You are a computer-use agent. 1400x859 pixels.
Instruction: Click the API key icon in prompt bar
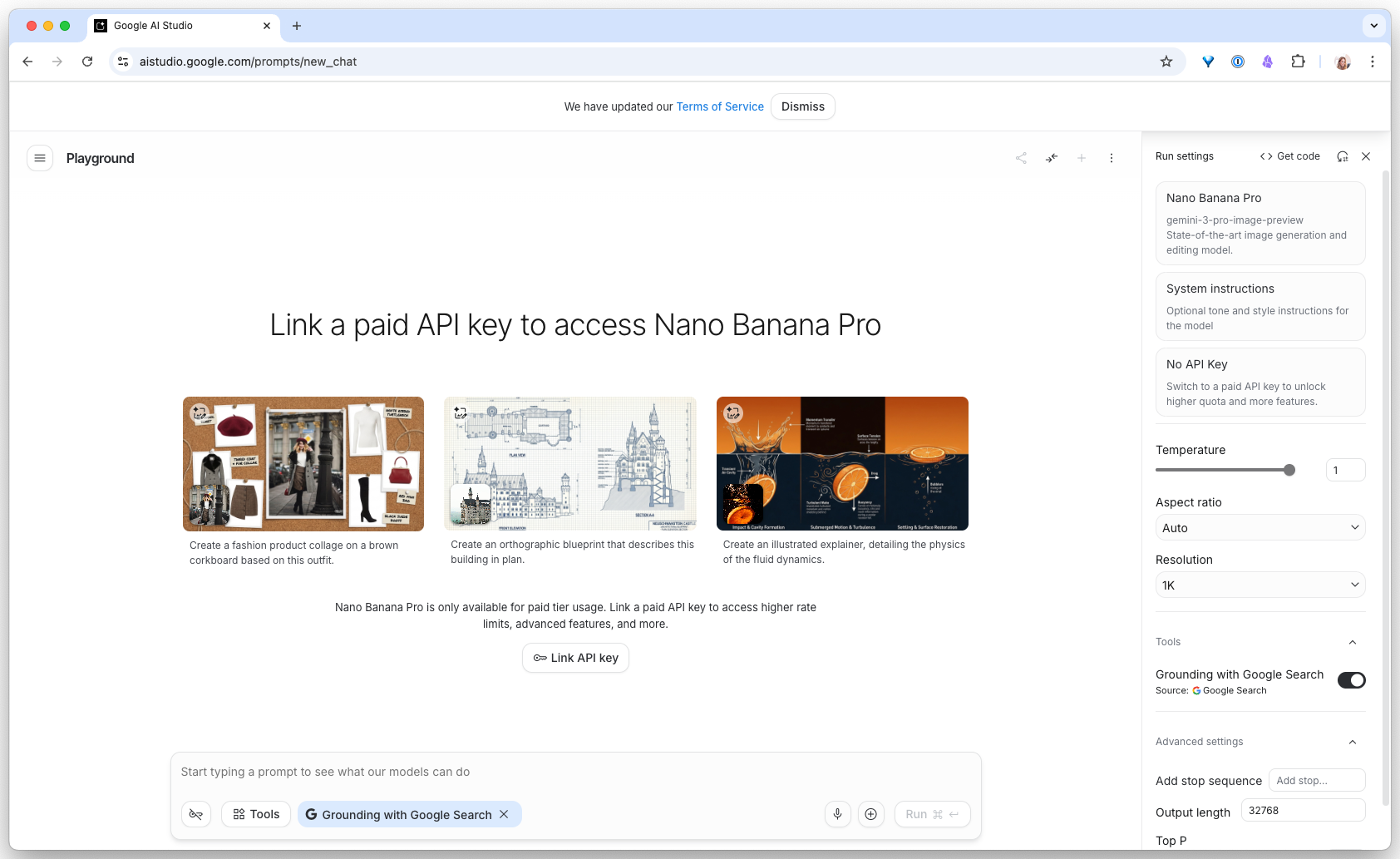click(x=196, y=814)
